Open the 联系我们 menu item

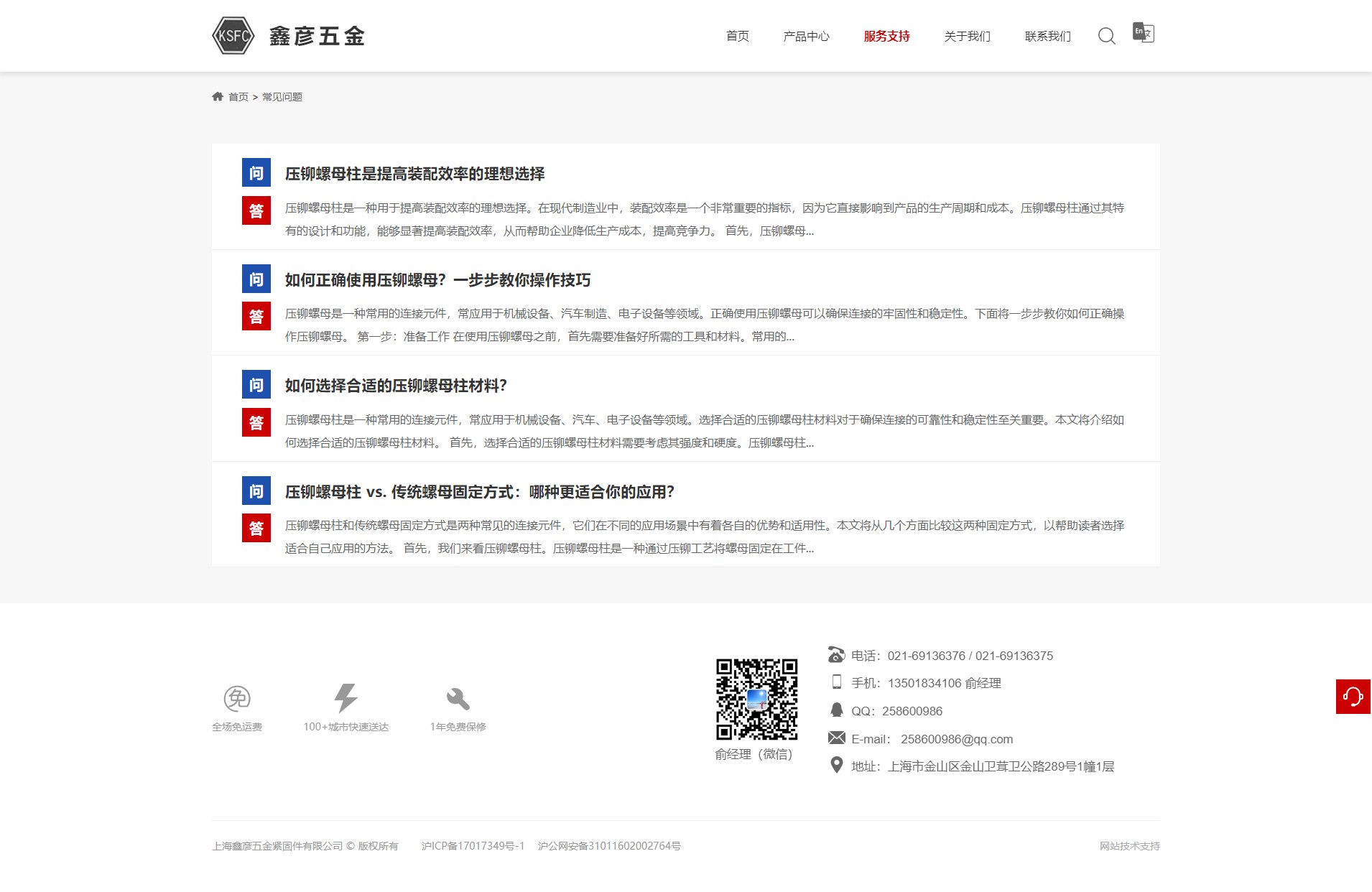[1047, 37]
